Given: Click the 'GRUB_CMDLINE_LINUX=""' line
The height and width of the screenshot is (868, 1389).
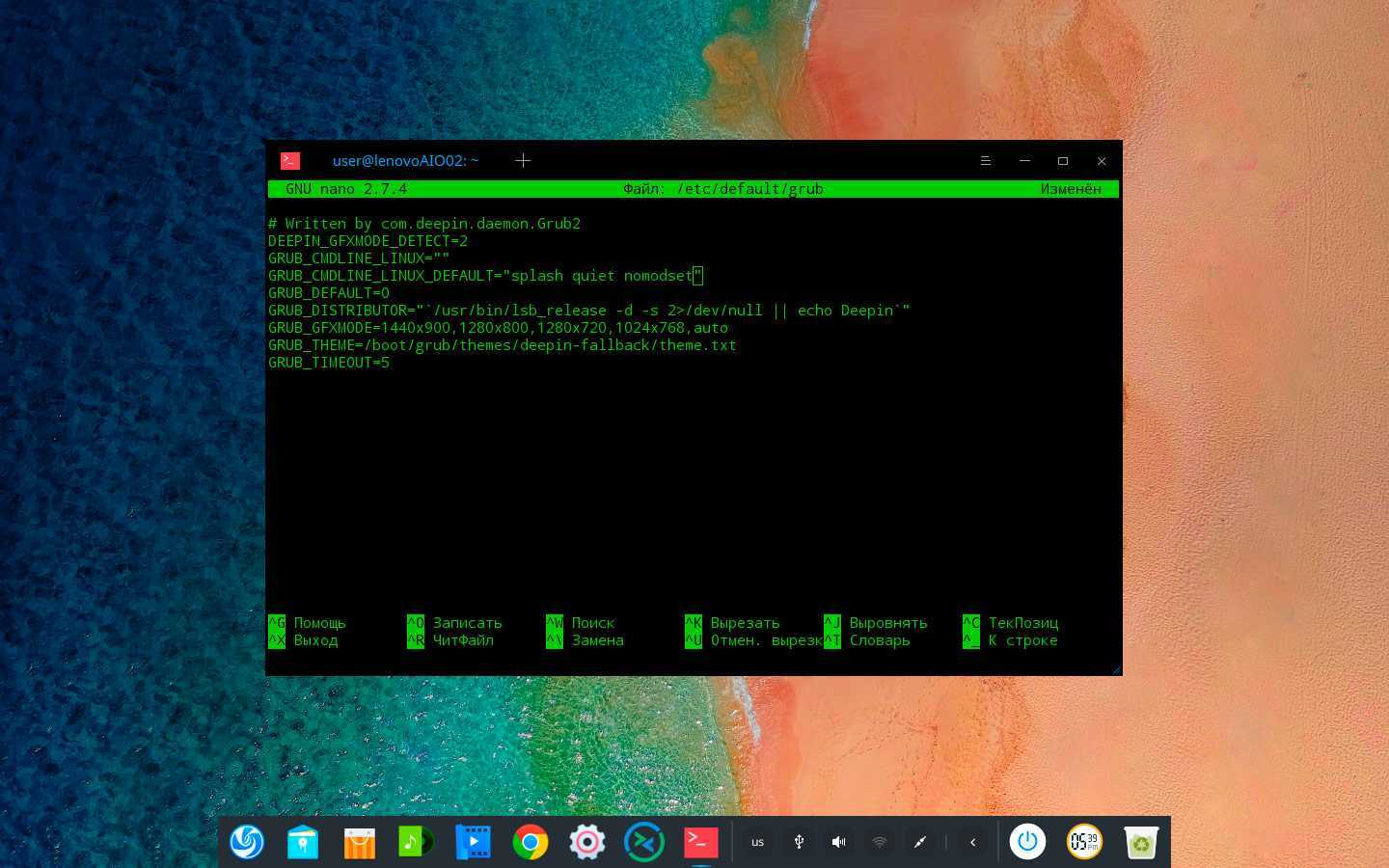Looking at the screenshot, I should click(x=359, y=258).
